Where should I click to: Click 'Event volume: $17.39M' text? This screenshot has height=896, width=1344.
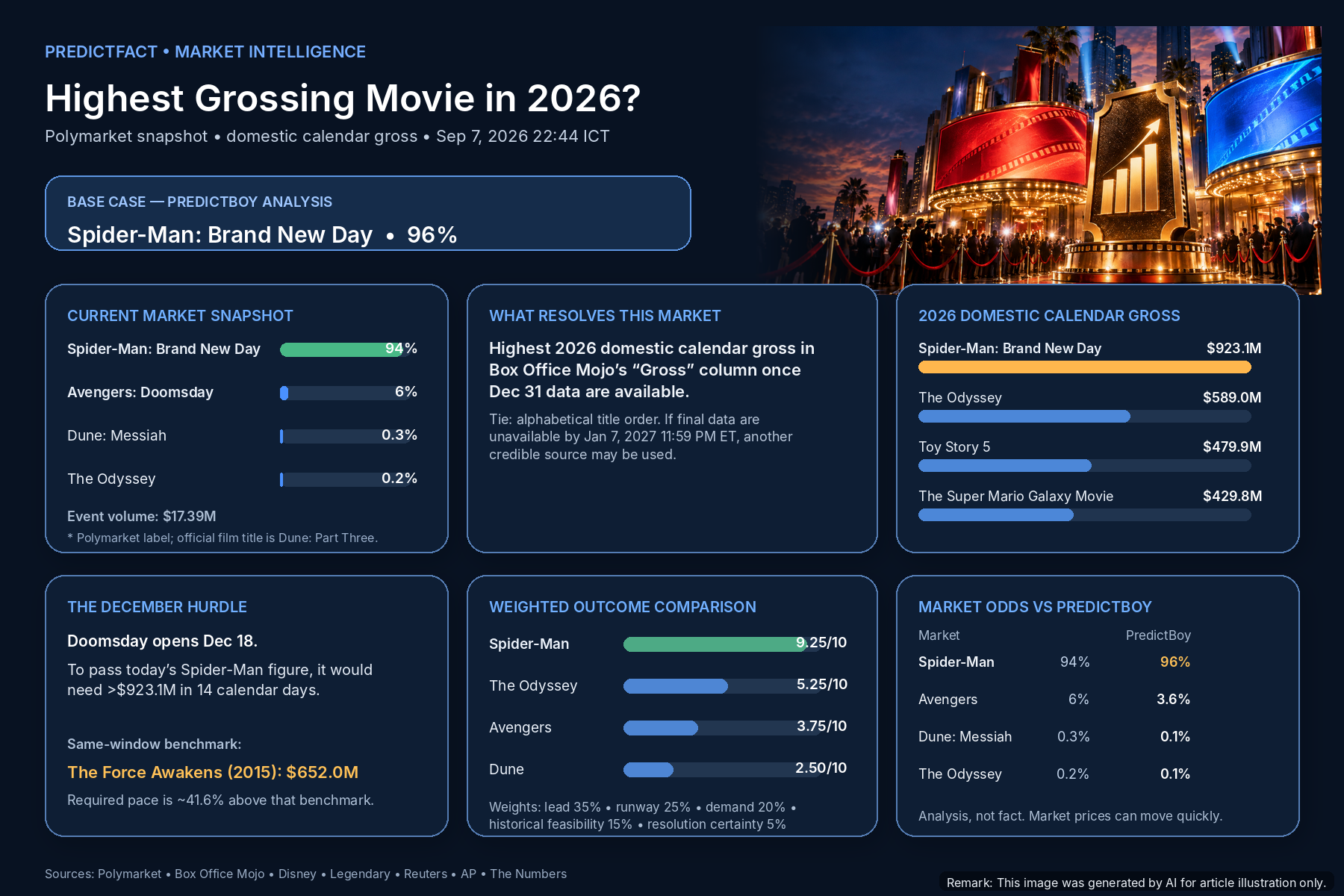point(142,516)
